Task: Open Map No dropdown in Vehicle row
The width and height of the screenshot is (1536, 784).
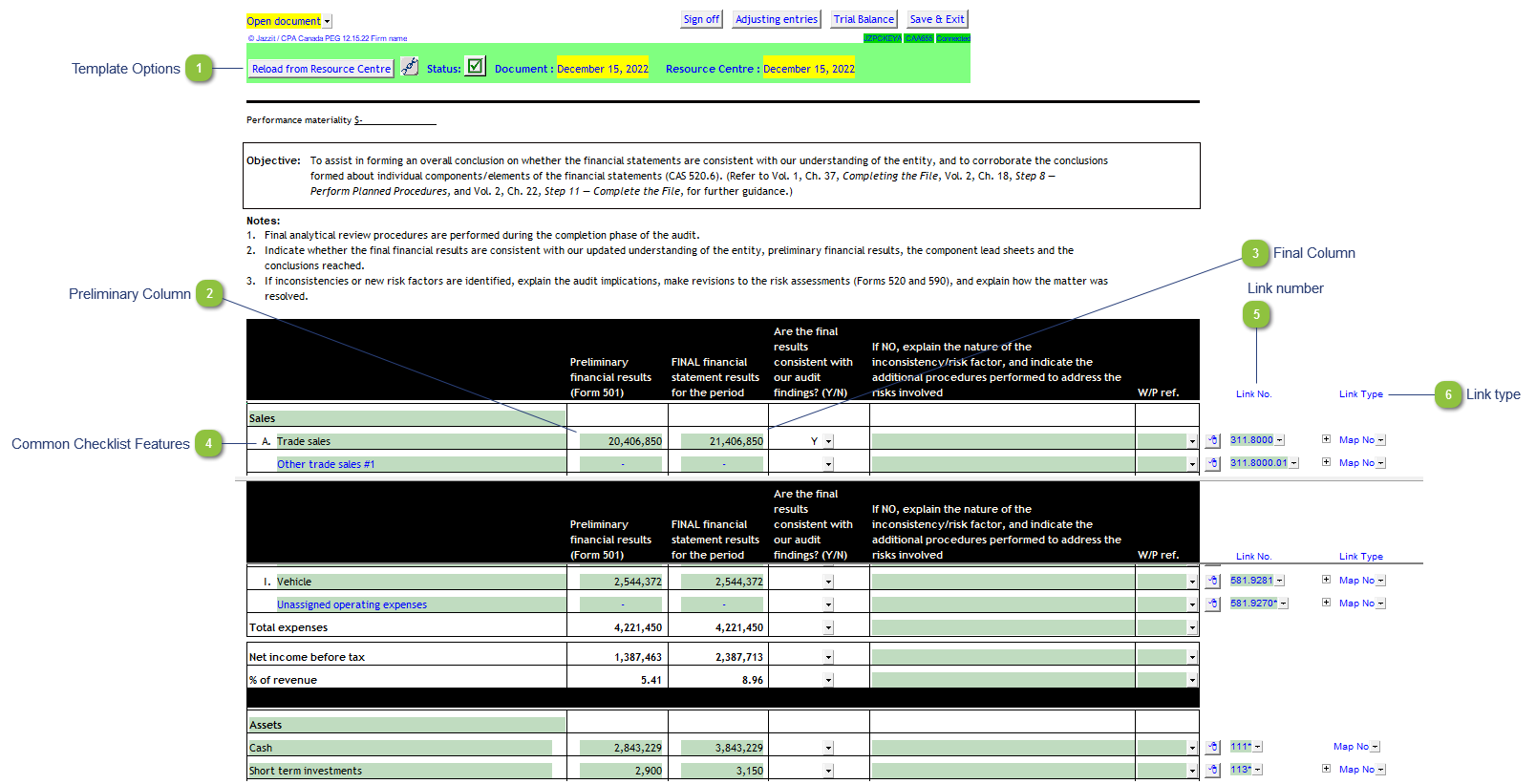Action: click(x=1381, y=581)
